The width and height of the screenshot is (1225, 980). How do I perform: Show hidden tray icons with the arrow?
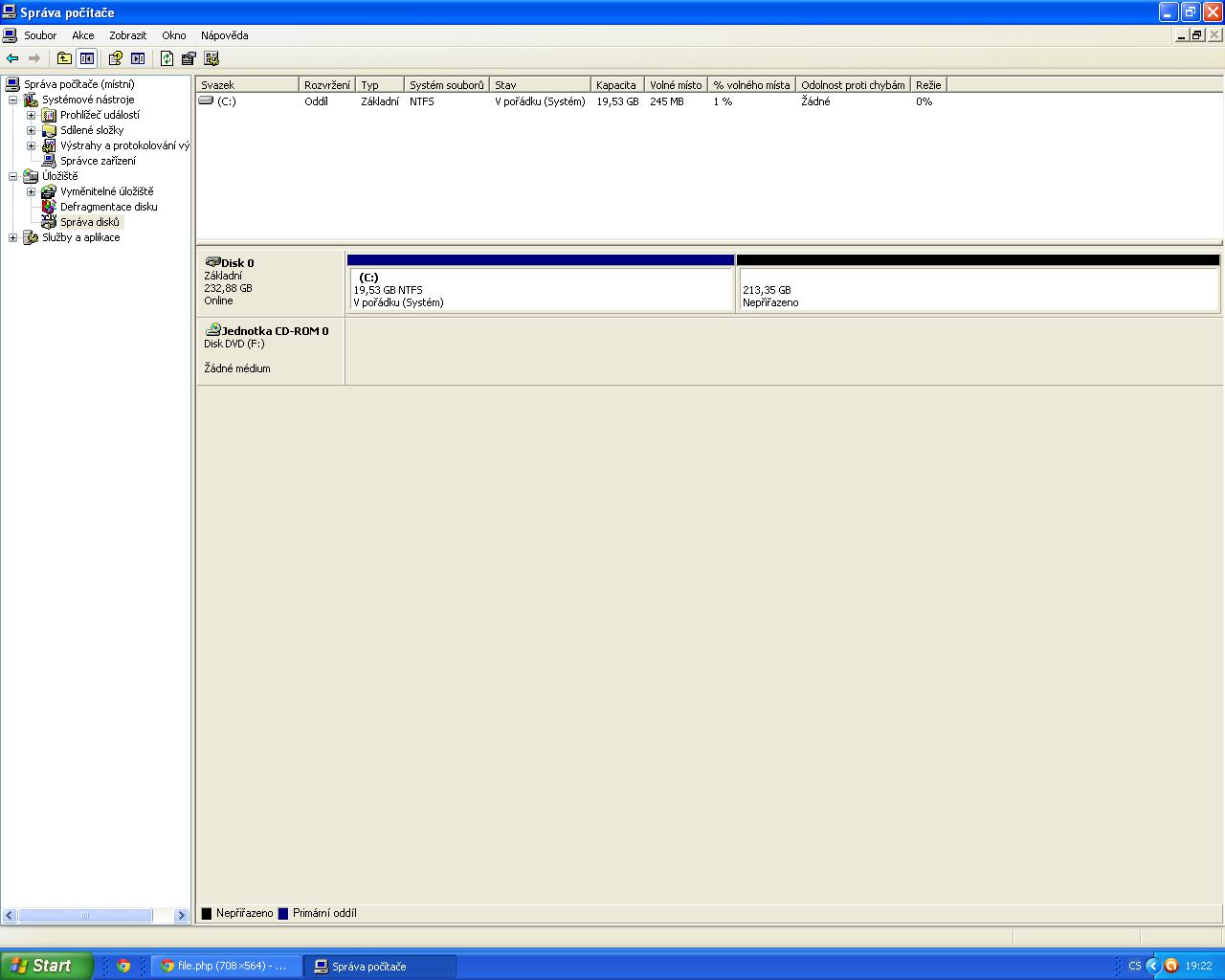(x=1153, y=966)
